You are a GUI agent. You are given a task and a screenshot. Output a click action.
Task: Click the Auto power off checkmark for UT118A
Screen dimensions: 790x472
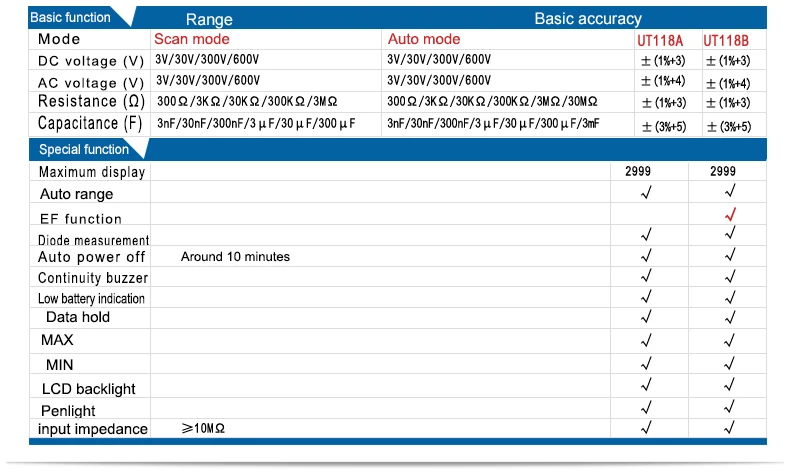646,255
